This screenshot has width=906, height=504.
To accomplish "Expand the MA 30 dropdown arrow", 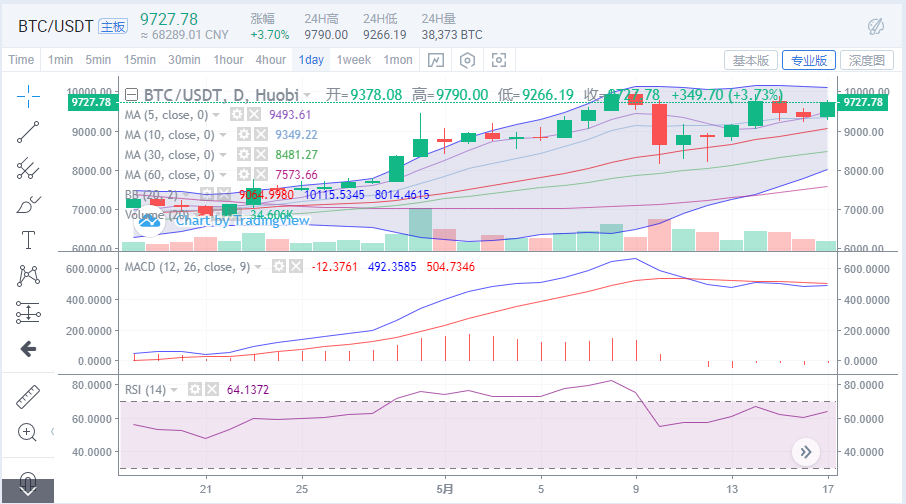I will pyautogui.click(x=223, y=155).
